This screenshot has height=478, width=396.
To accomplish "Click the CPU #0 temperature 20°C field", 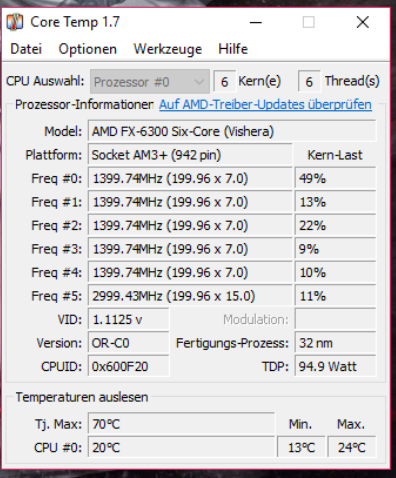I will pos(181,447).
